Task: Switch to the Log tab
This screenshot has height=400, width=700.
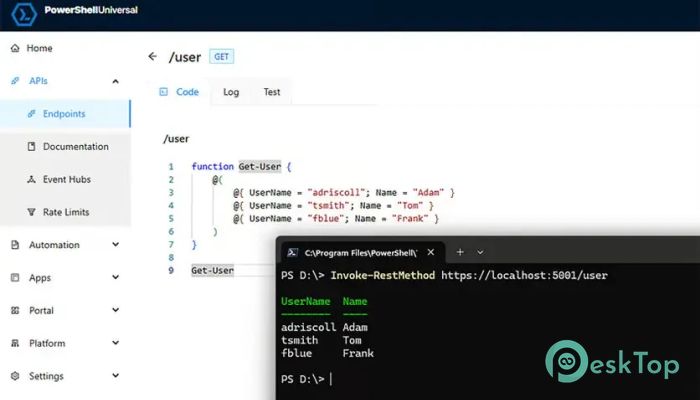Action: tap(231, 92)
